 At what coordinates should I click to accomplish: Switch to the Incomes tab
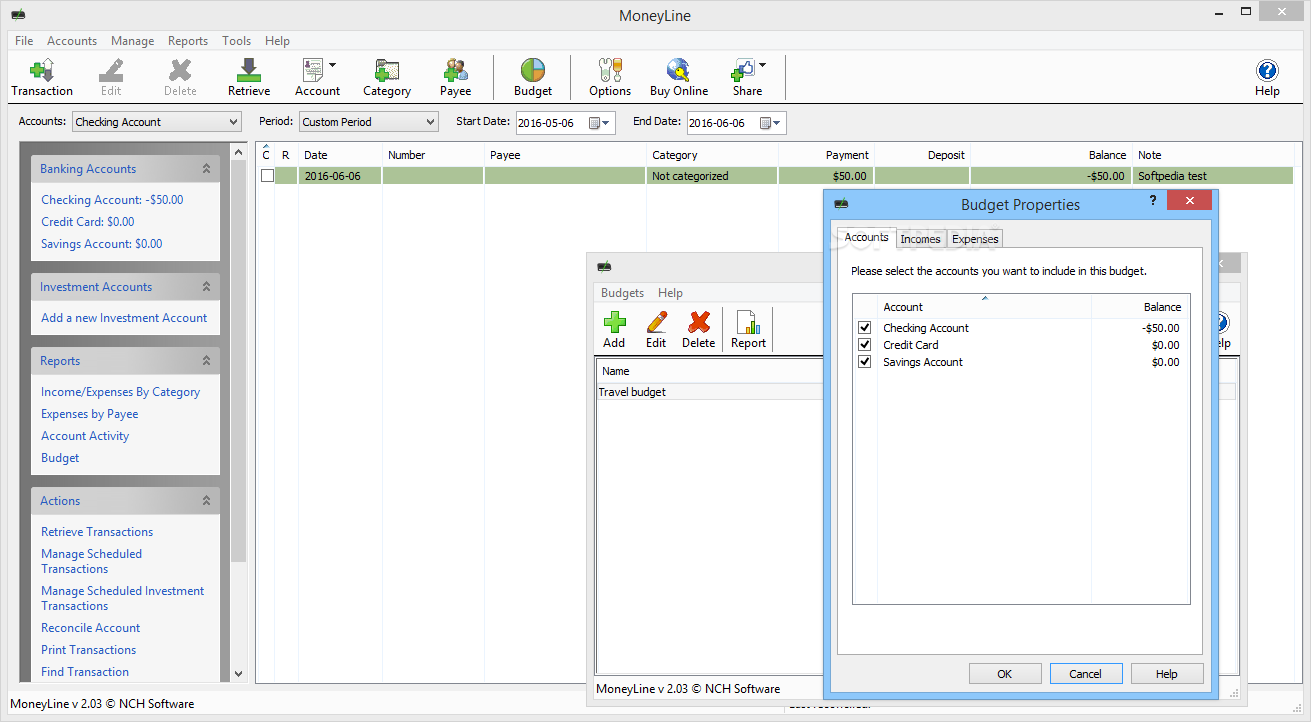click(920, 239)
